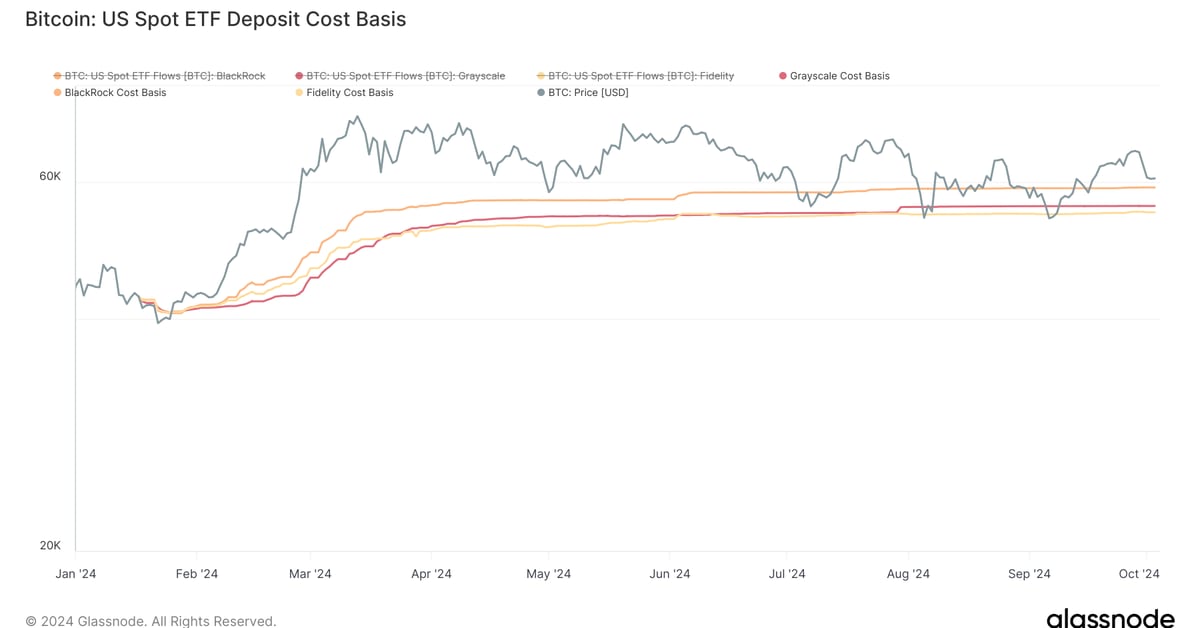Click the struck-through BlackRock ETF Flows legend dot

pyautogui.click(x=57, y=76)
